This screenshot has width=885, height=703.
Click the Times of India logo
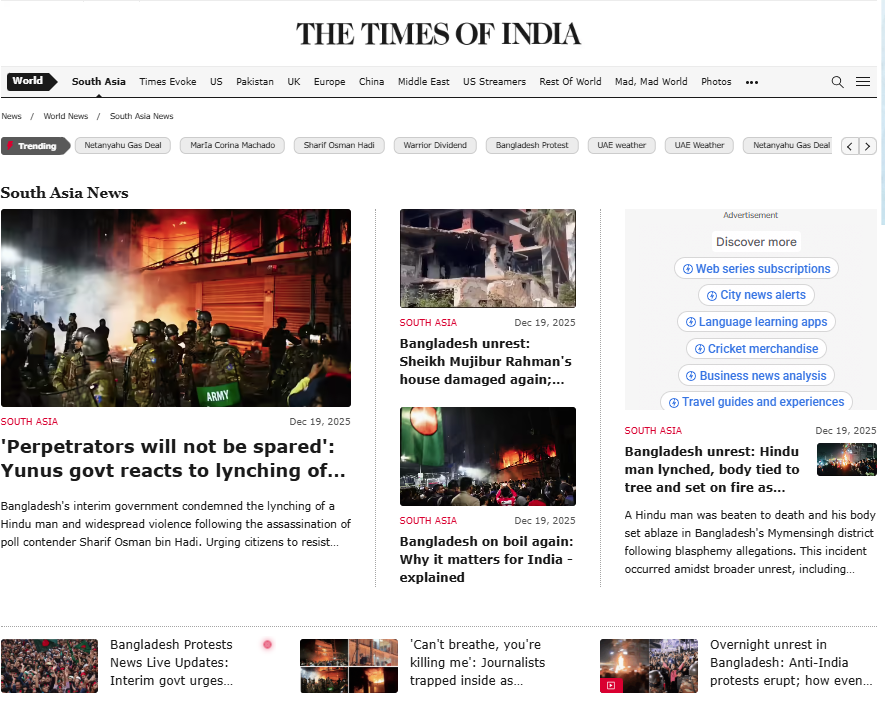pos(438,34)
